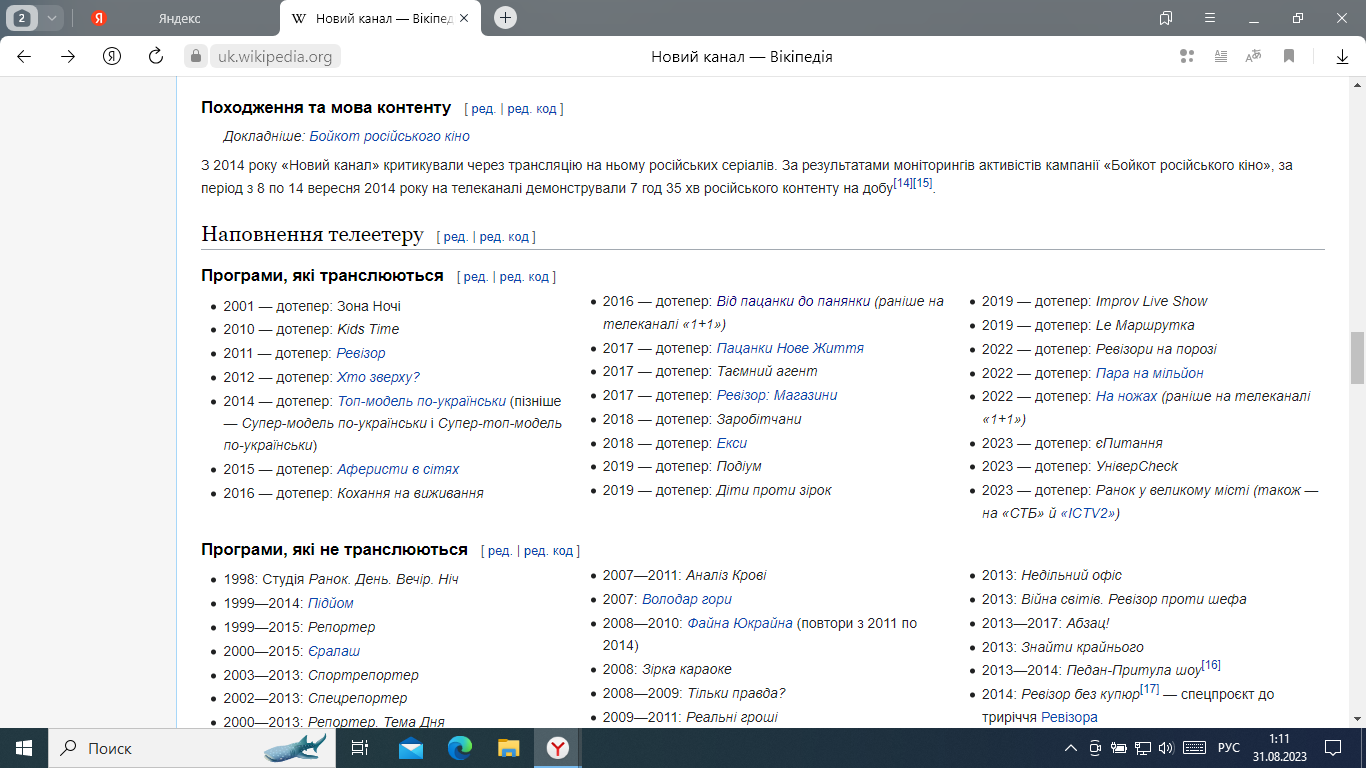Open the Екси link
1366x768 pixels.
[x=732, y=443]
